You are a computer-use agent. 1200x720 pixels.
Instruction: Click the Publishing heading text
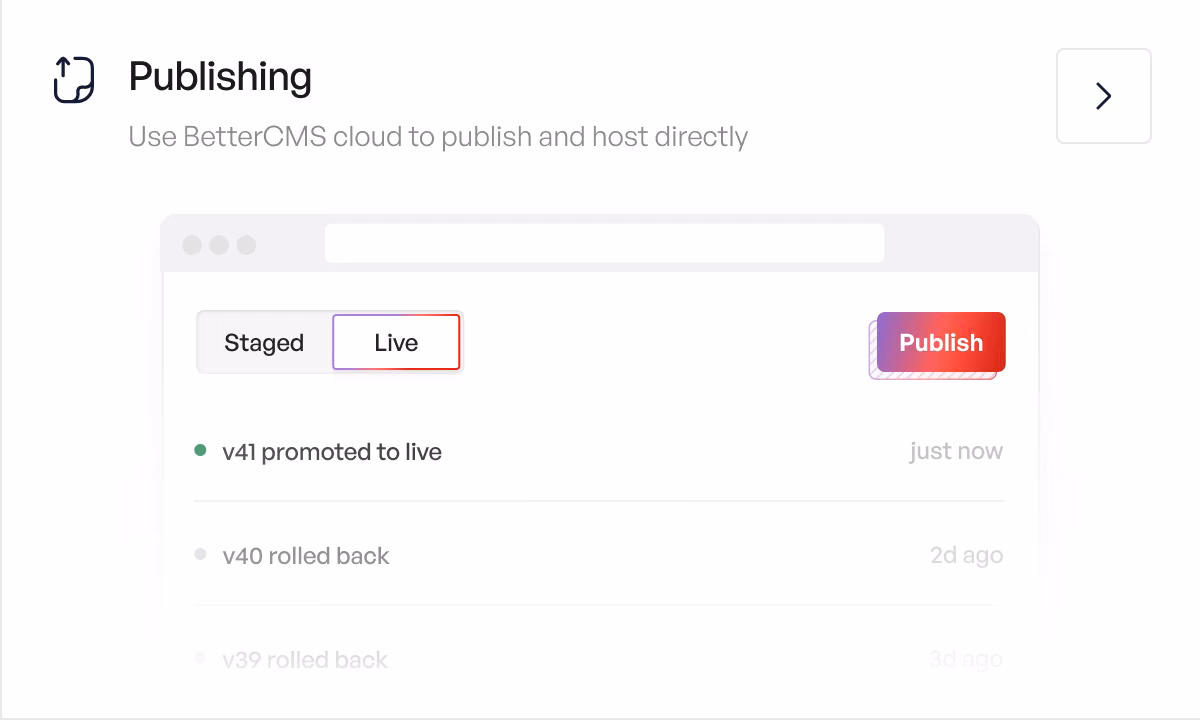pos(220,77)
